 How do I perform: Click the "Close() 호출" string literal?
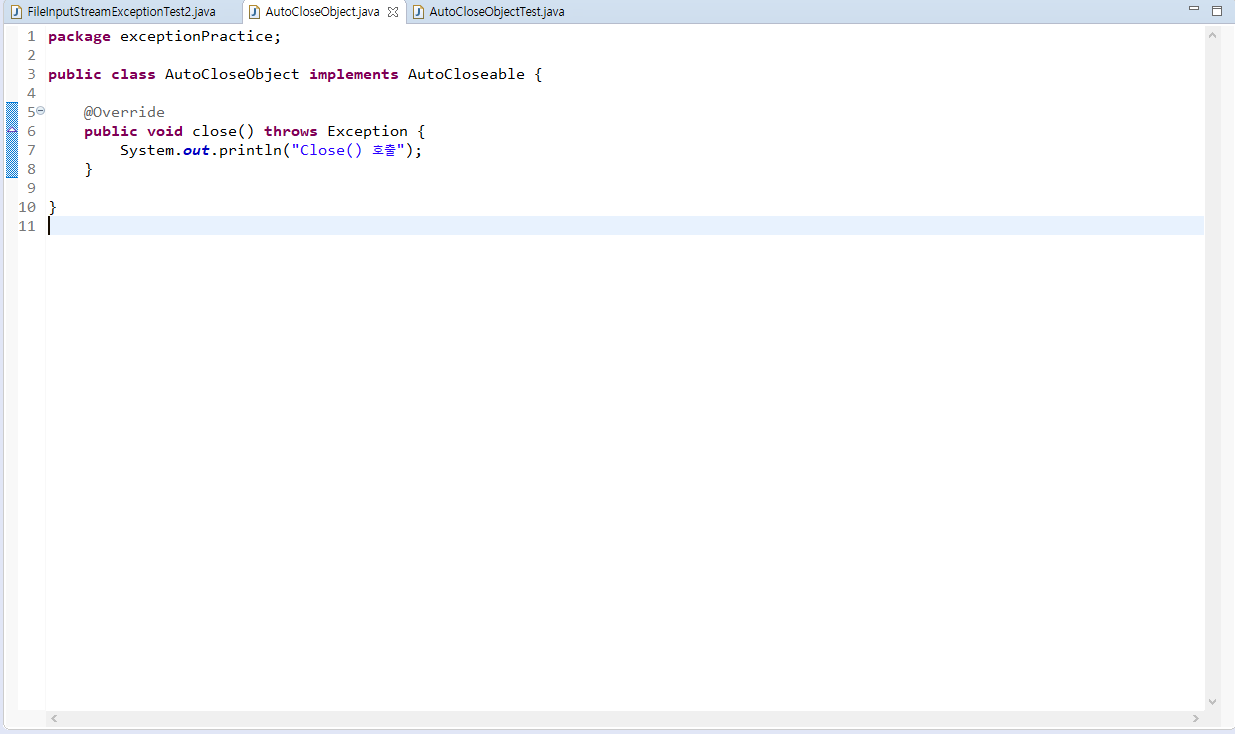349,150
